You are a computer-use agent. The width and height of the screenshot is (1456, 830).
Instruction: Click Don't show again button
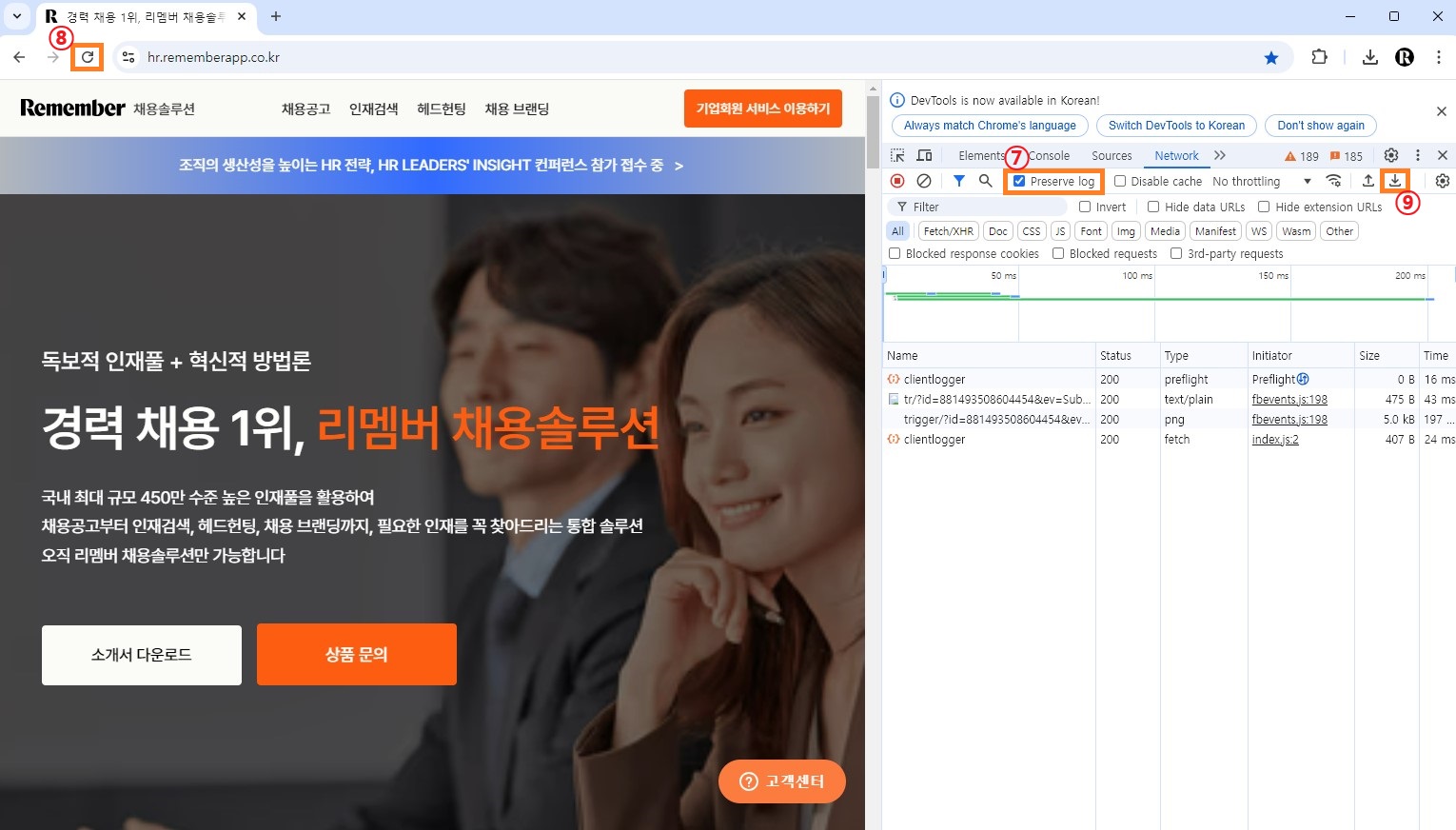pos(1321,126)
